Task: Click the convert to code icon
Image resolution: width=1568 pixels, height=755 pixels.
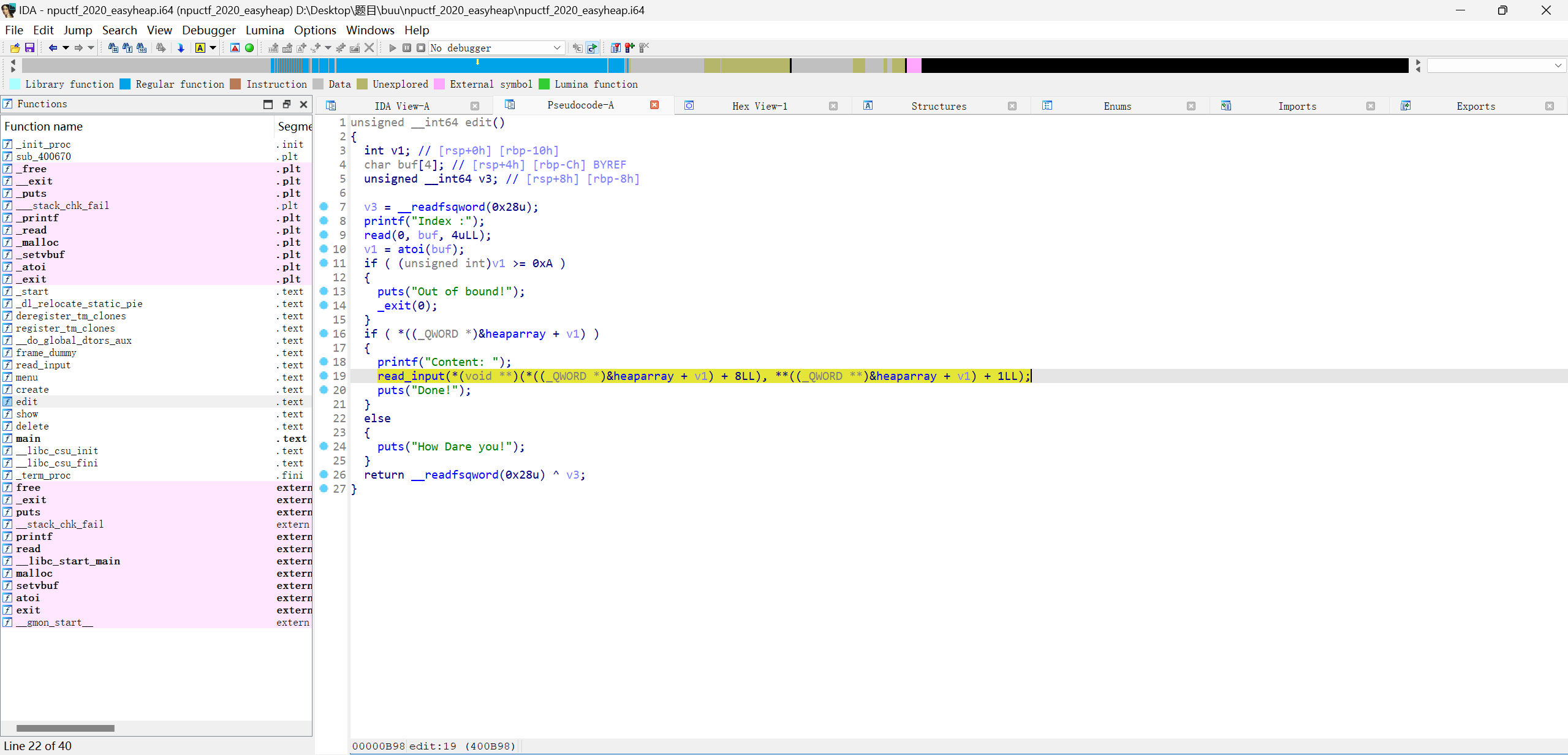Action: (273, 48)
